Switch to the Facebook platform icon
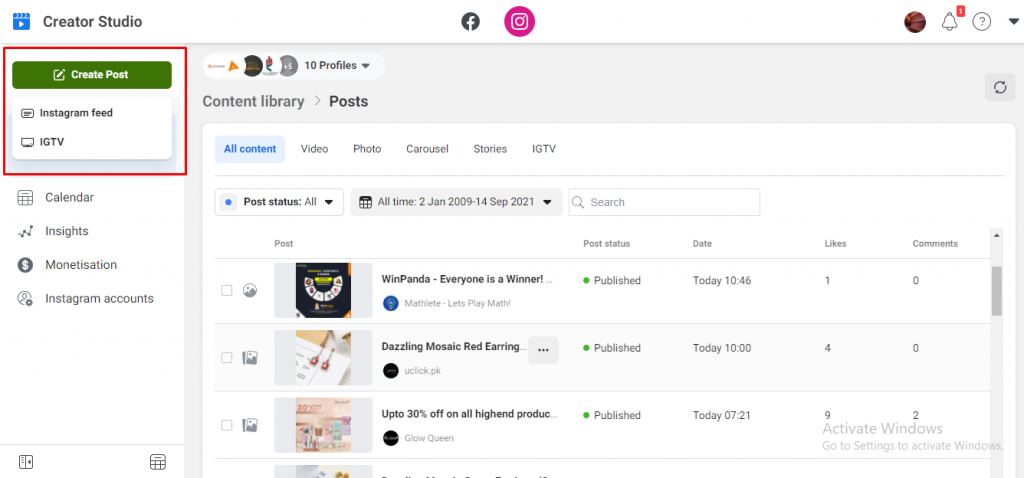Viewport: 1024px width, 478px height. pyautogui.click(x=470, y=22)
